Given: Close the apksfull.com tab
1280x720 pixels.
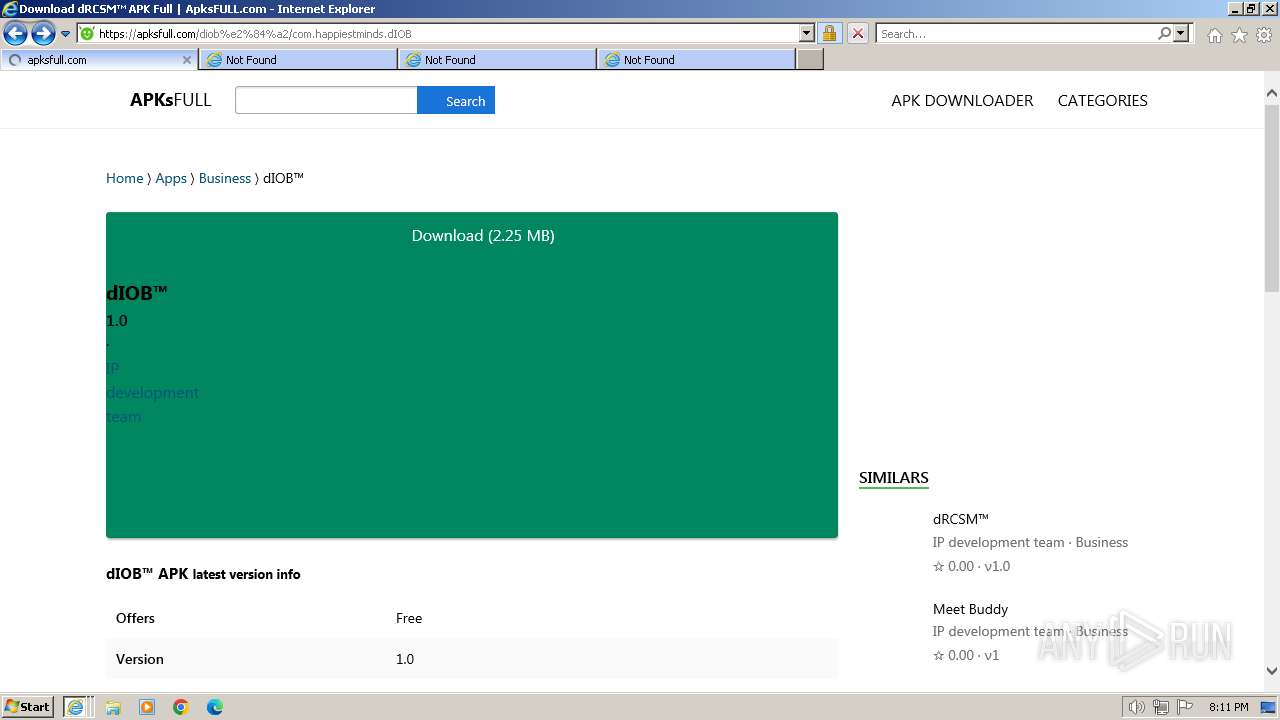Looking at the screenshot, I should [x=186, y=60].
